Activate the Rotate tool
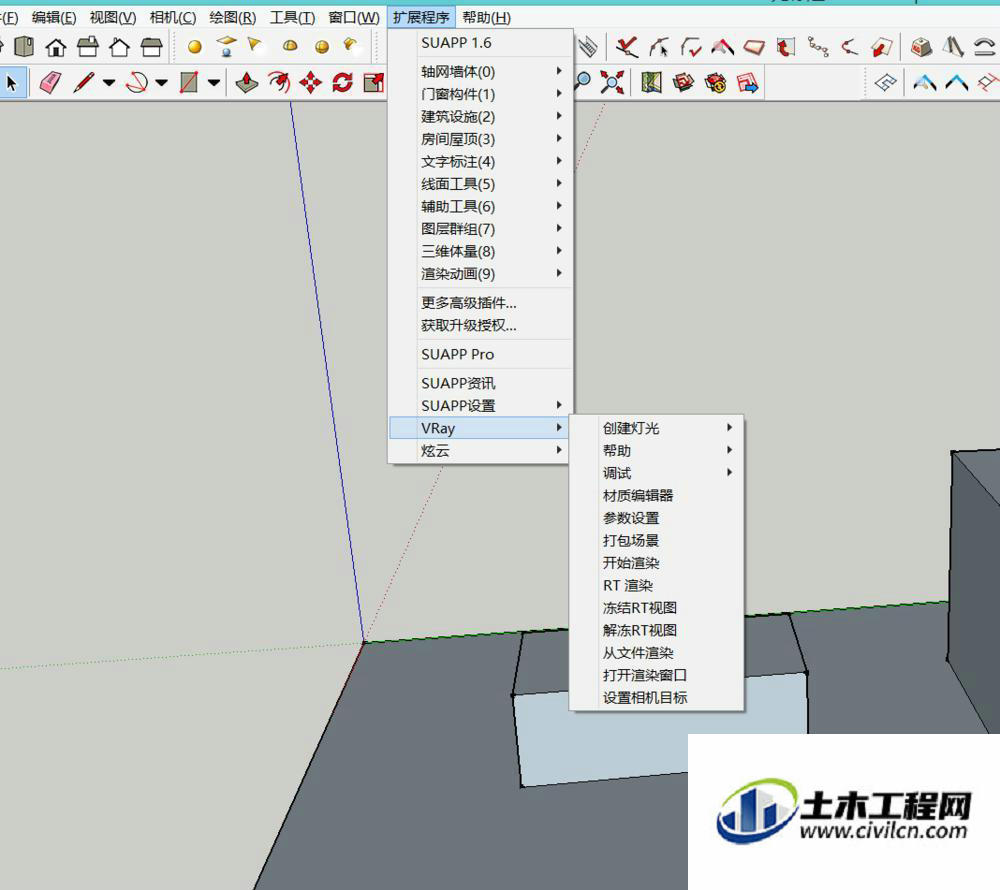The height and width of the screenshot is (890, 1000). [342, 83]
